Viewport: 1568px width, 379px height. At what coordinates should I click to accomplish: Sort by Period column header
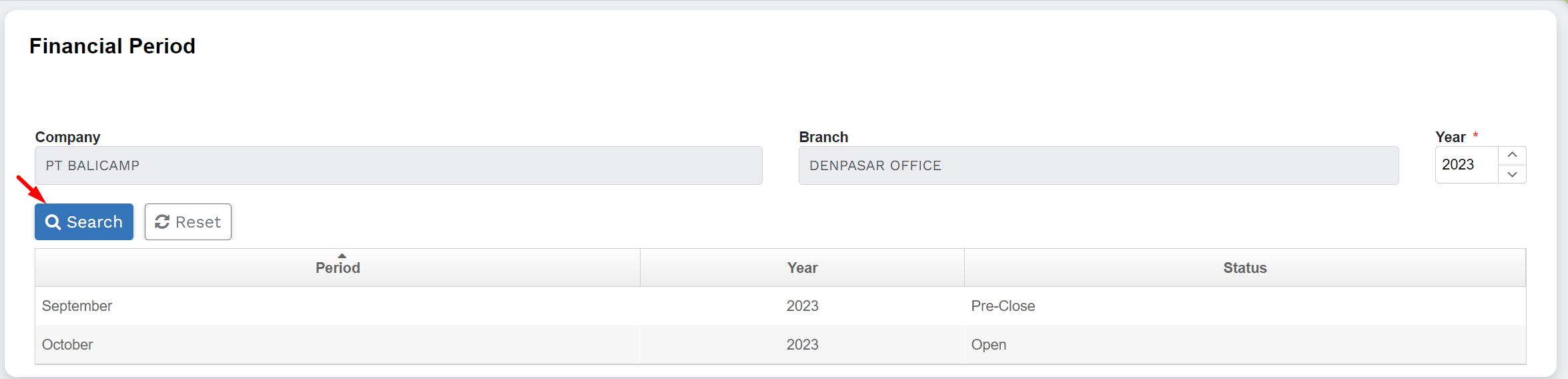(x=338, y=268)
